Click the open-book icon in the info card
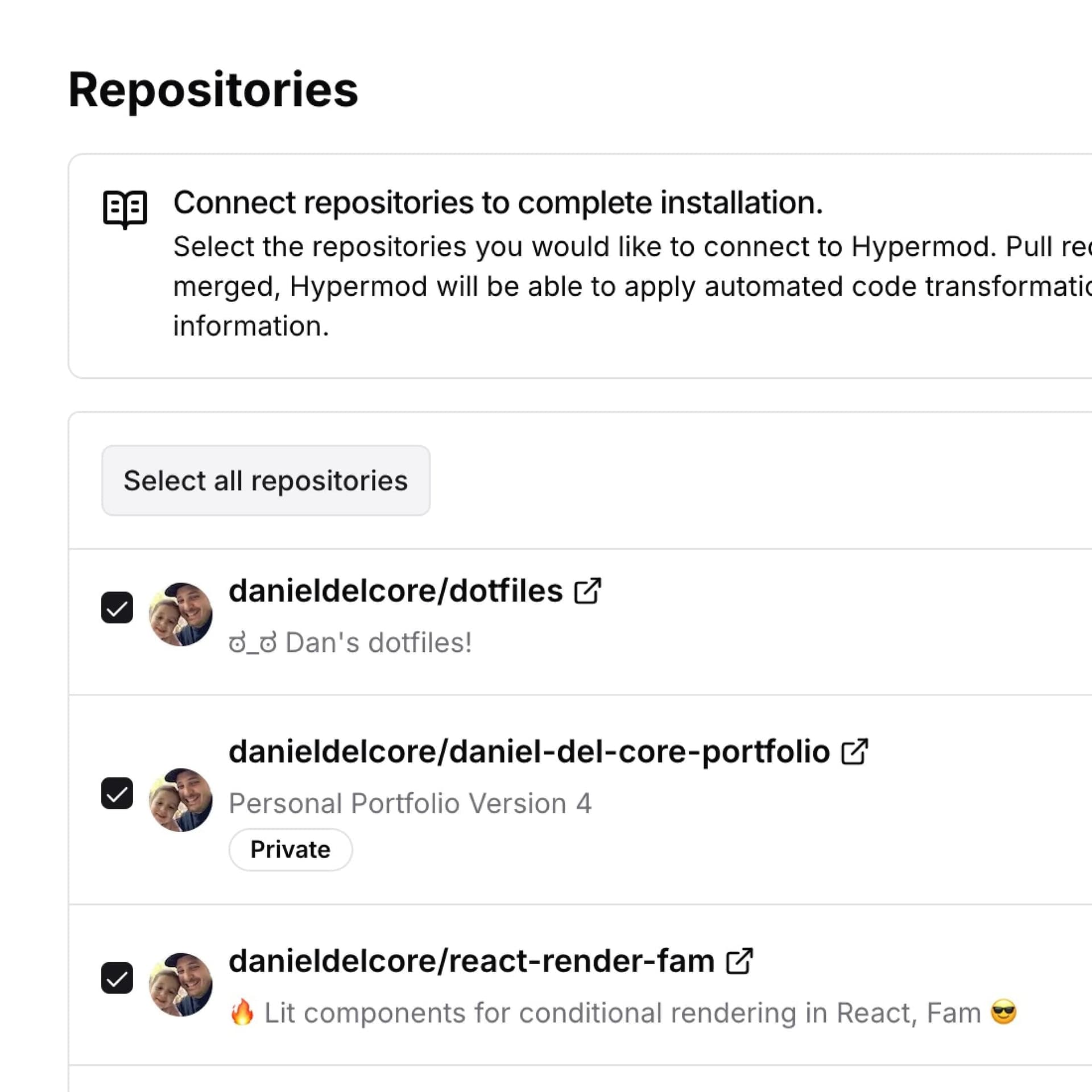Image resolution: width=1092 pixels, height=1092 pixels. pos(125,209)
